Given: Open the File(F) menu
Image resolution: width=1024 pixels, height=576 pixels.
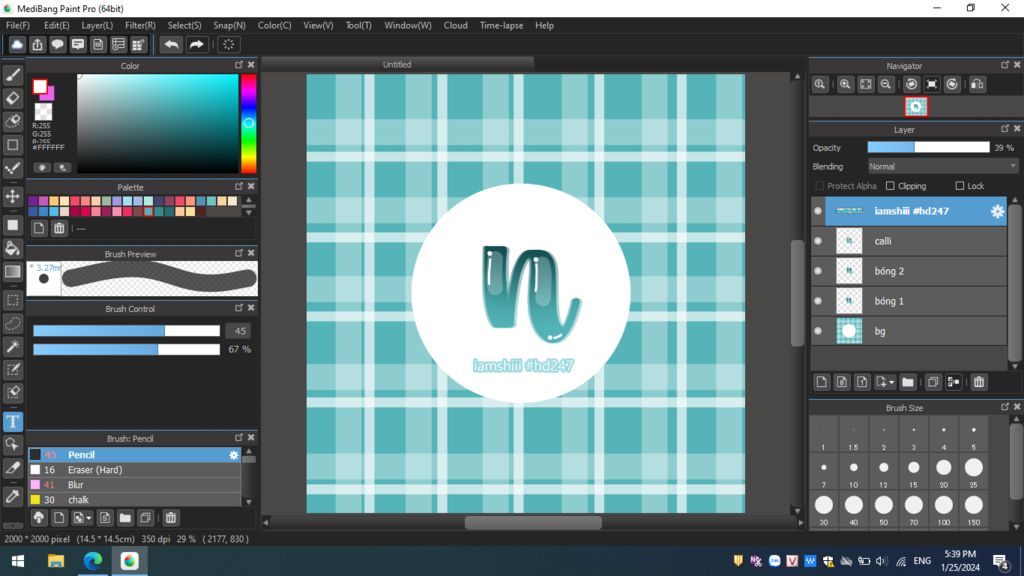Looking at the screenshot, I should [18, 25].
